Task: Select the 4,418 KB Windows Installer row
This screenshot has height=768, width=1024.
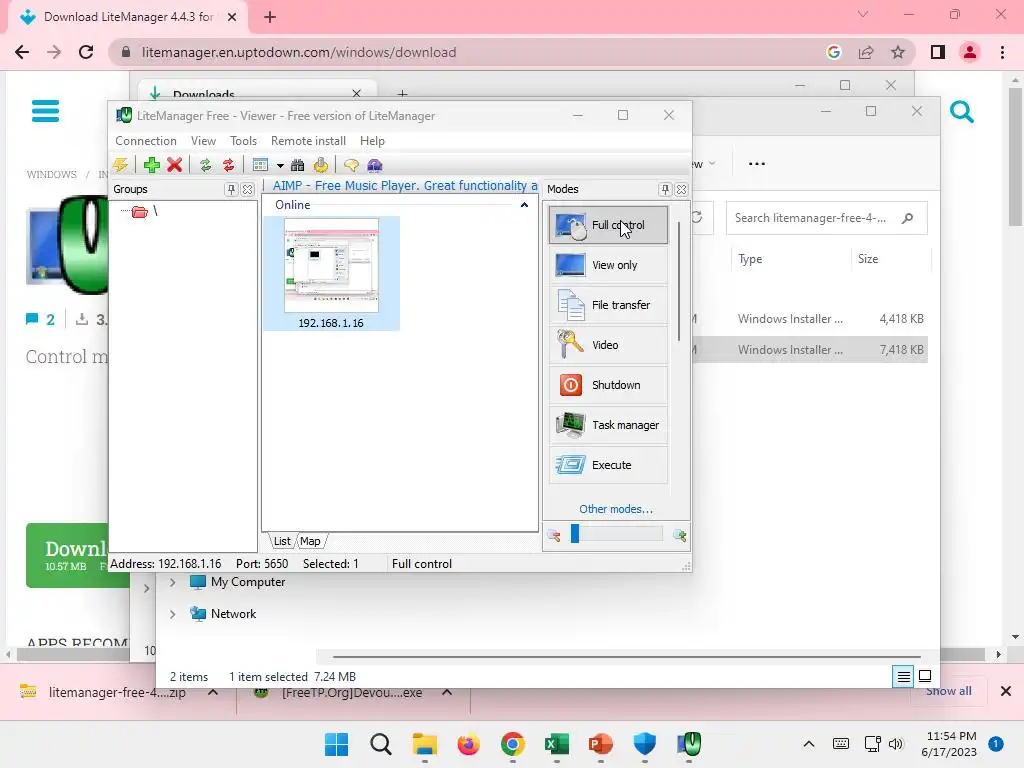Action: tap(810, 319)
